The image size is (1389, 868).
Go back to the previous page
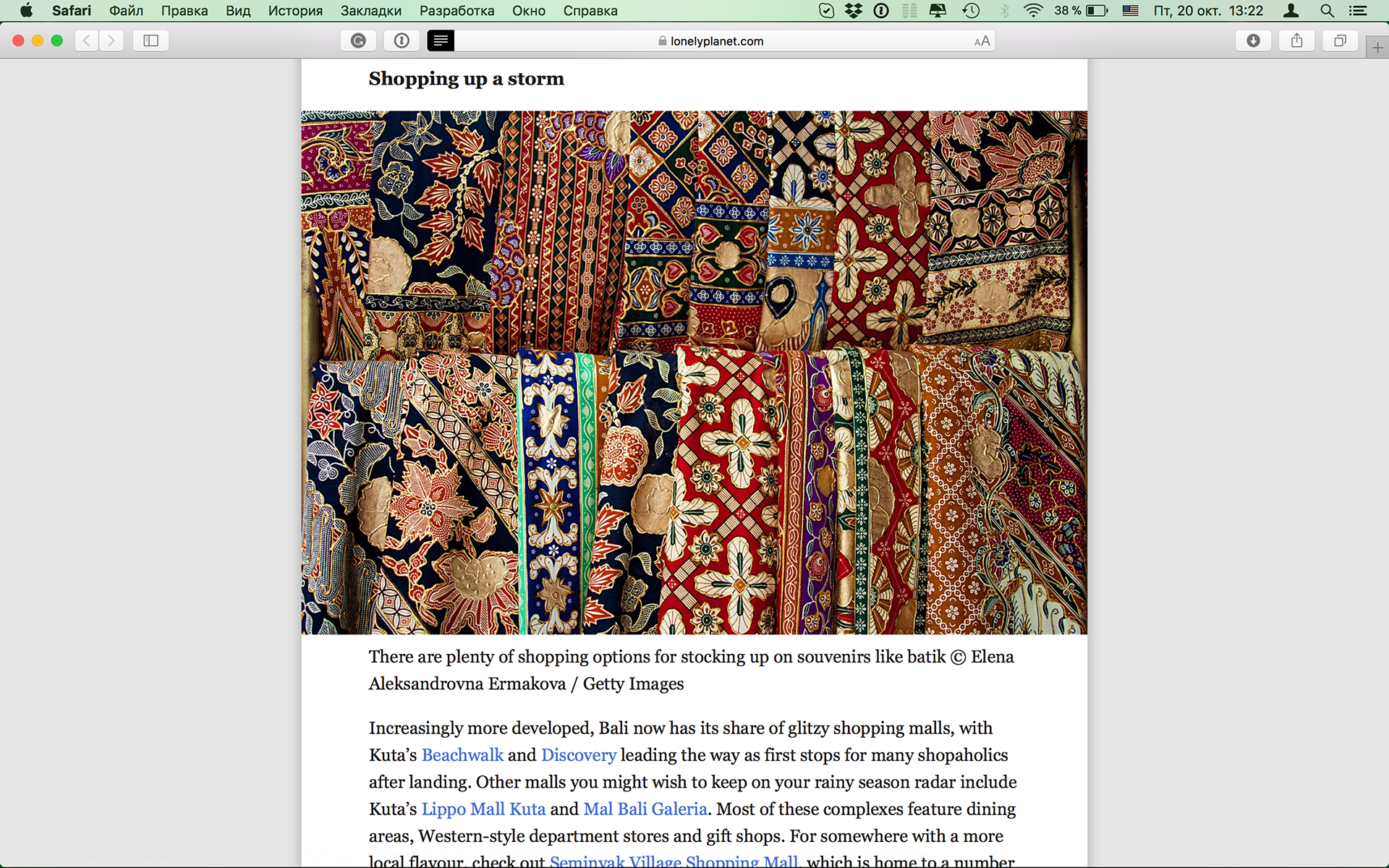point(87,41)
